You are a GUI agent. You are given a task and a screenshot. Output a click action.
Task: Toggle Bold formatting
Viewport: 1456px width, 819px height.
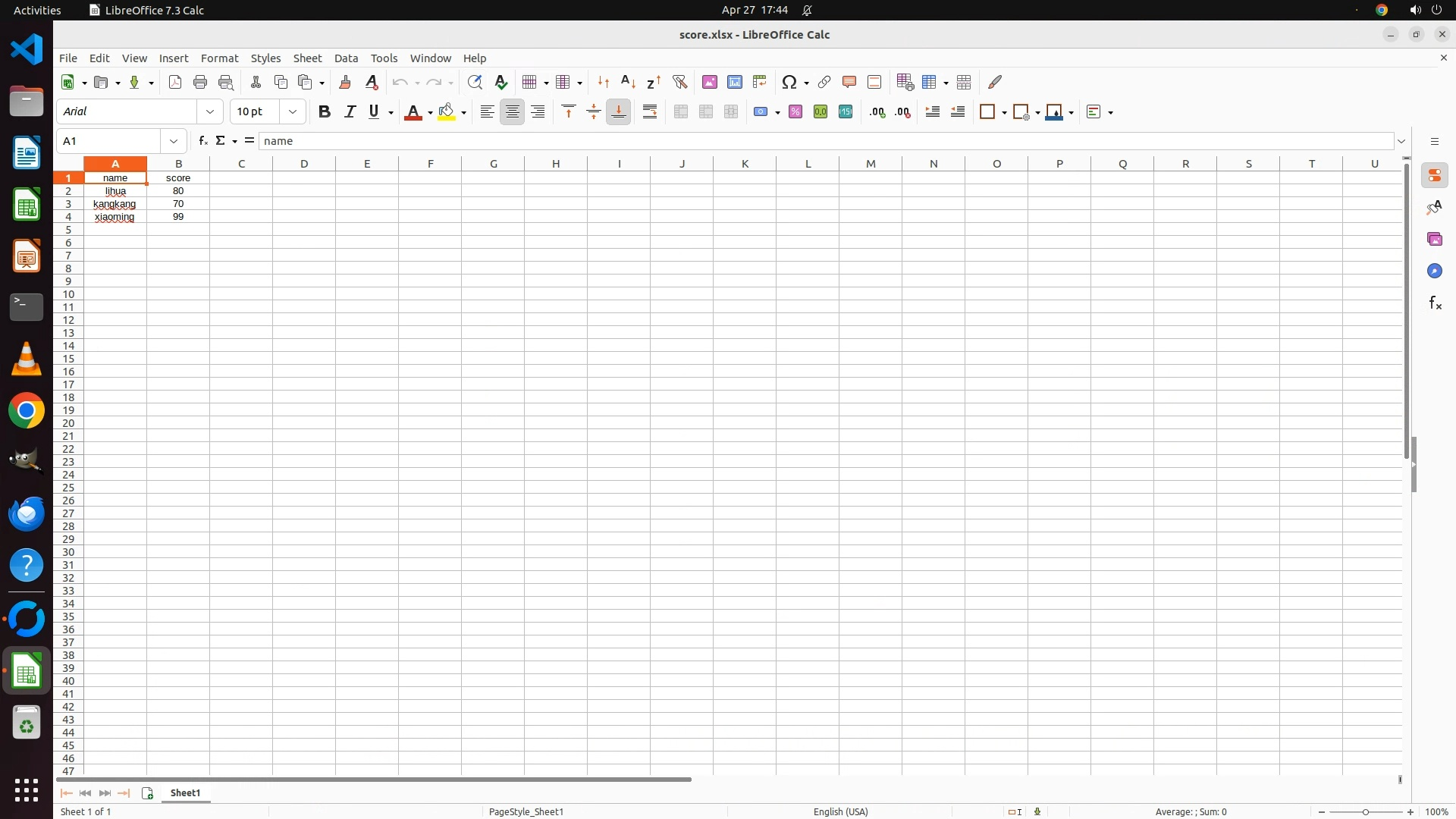(x=325, y=112)
